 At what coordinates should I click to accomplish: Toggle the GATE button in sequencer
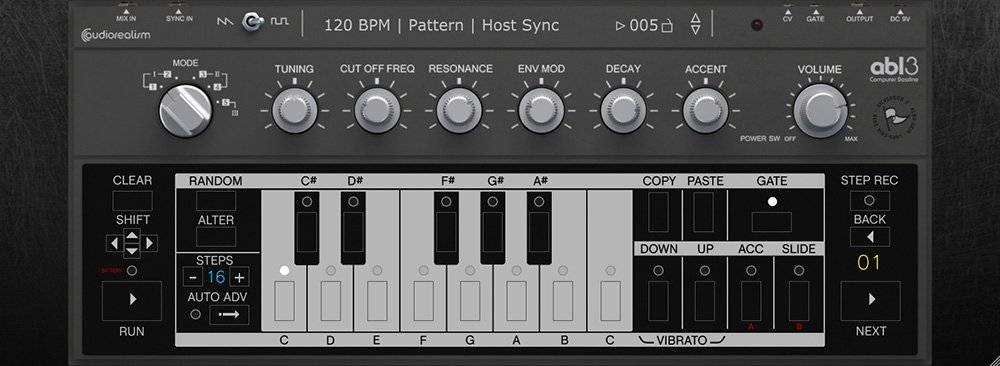tap(772, 222)
